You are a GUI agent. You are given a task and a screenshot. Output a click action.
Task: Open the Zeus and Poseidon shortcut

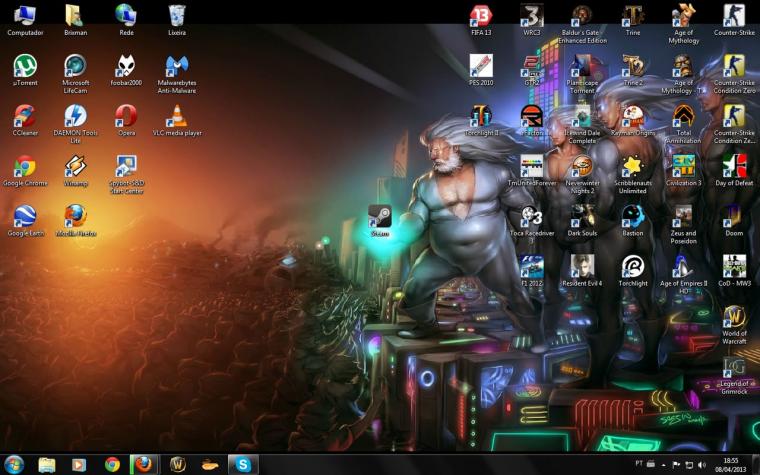coord(683,224)
